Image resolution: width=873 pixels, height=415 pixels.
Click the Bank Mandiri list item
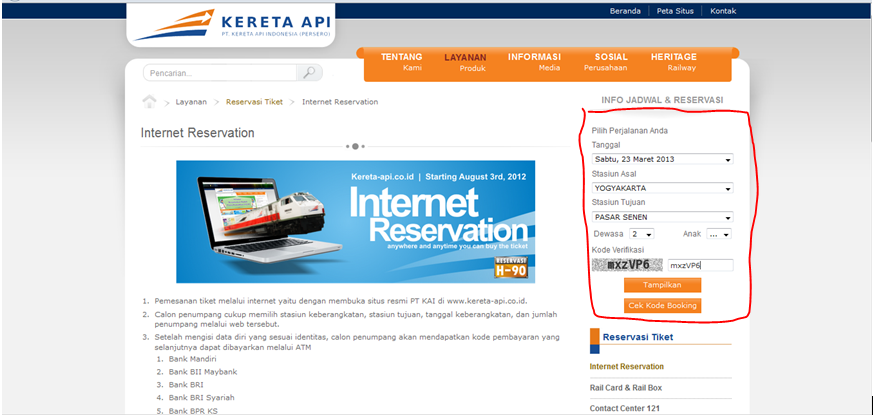tap(193, 359)
